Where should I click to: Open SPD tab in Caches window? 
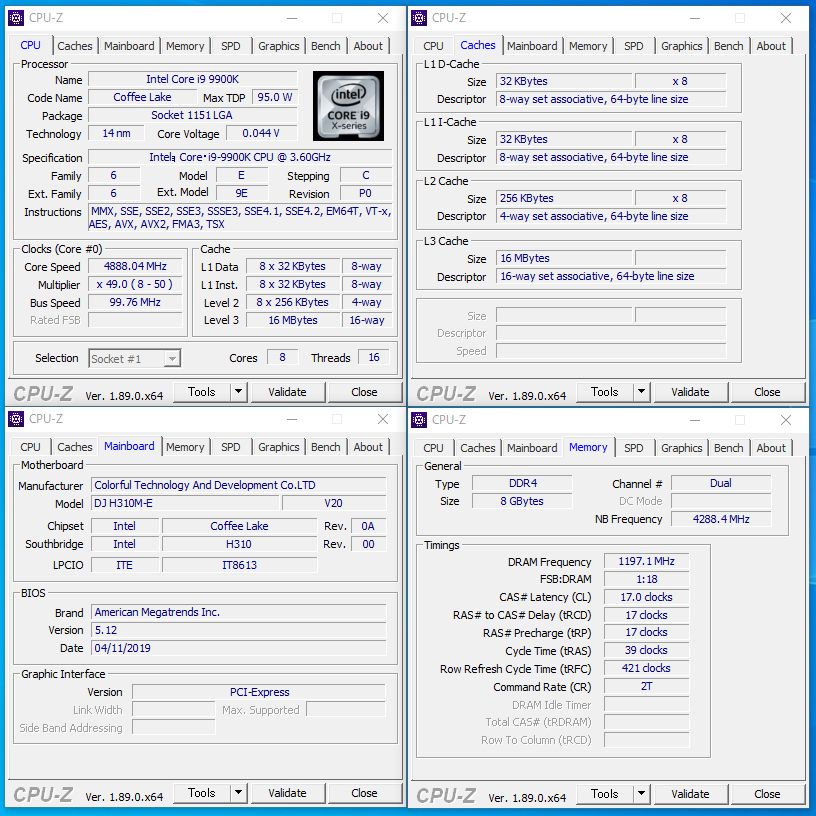click(633, 46)
